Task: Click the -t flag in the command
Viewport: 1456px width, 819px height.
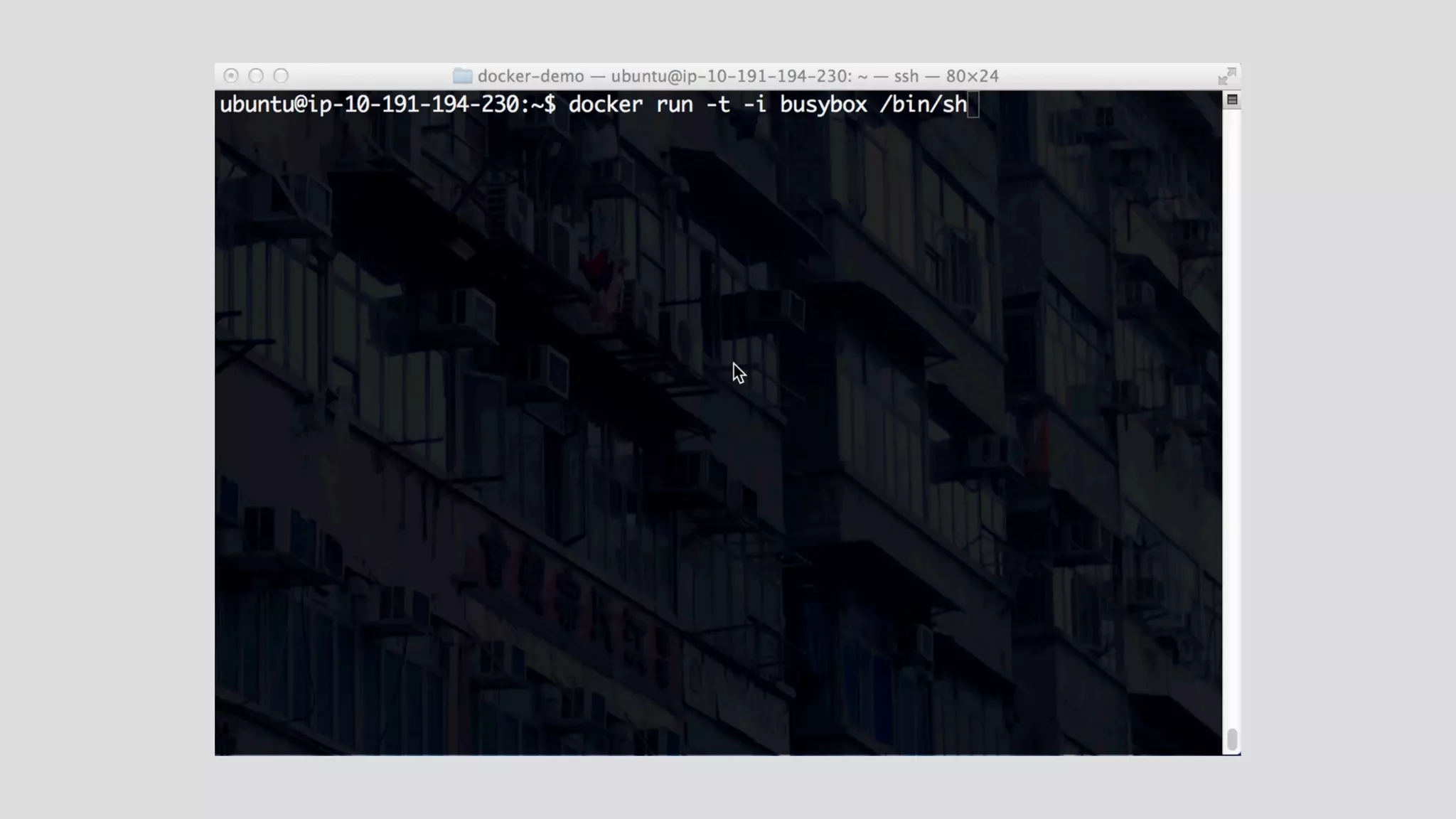Action: coord(717,105)
